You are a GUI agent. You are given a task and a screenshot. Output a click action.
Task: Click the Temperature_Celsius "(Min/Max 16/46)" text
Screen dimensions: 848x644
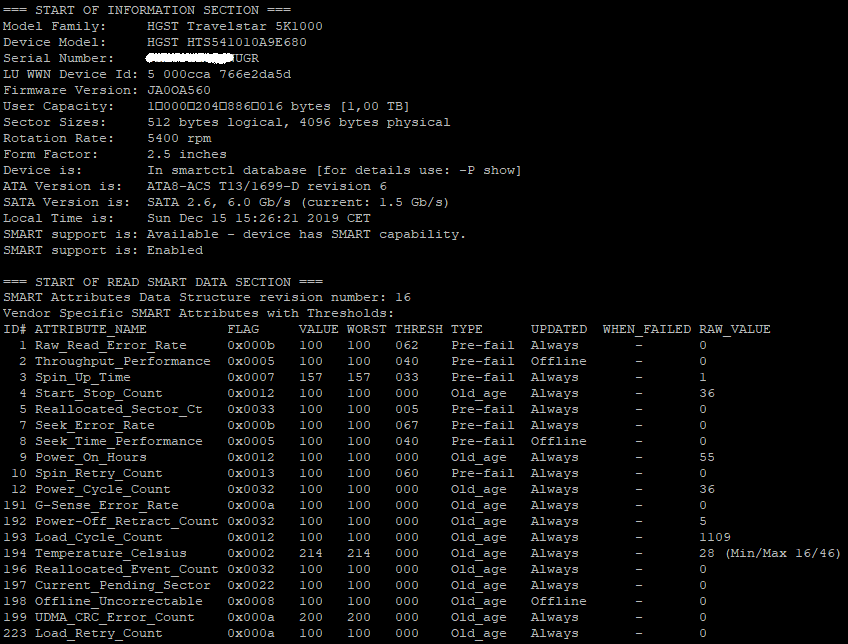pos(783,553)
